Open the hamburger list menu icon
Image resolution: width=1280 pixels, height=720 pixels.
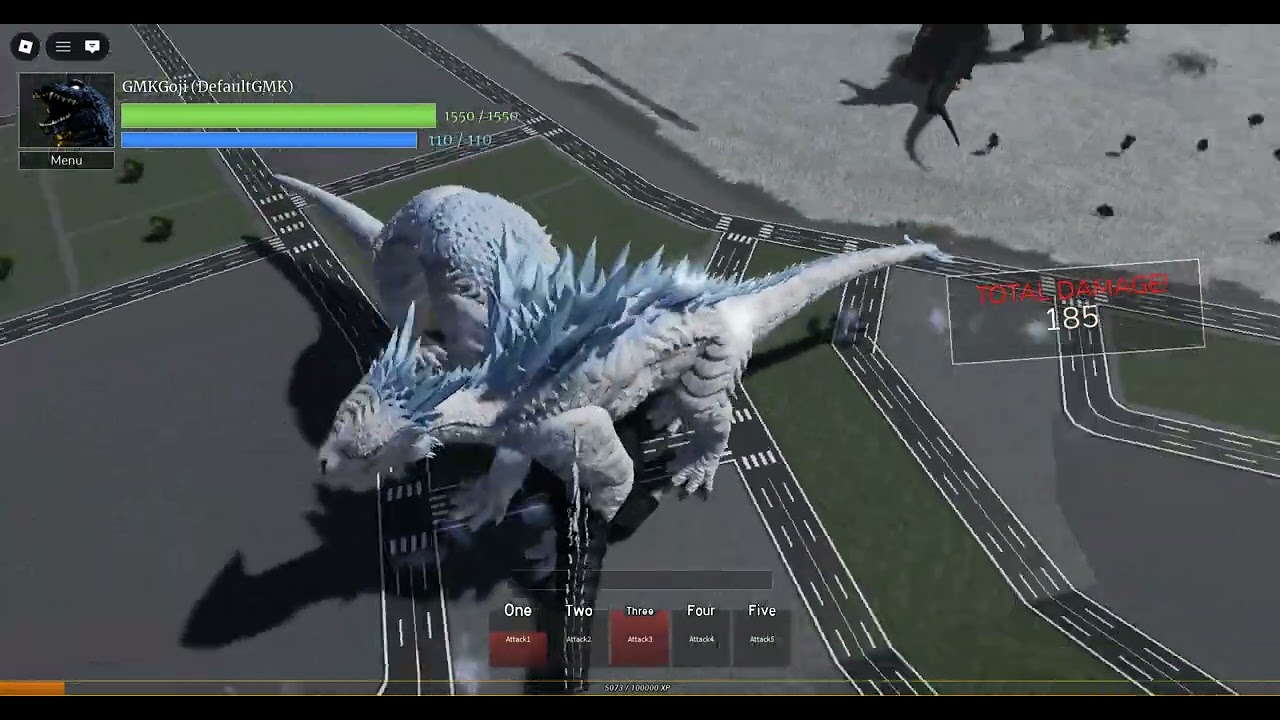tap(63, 46)
